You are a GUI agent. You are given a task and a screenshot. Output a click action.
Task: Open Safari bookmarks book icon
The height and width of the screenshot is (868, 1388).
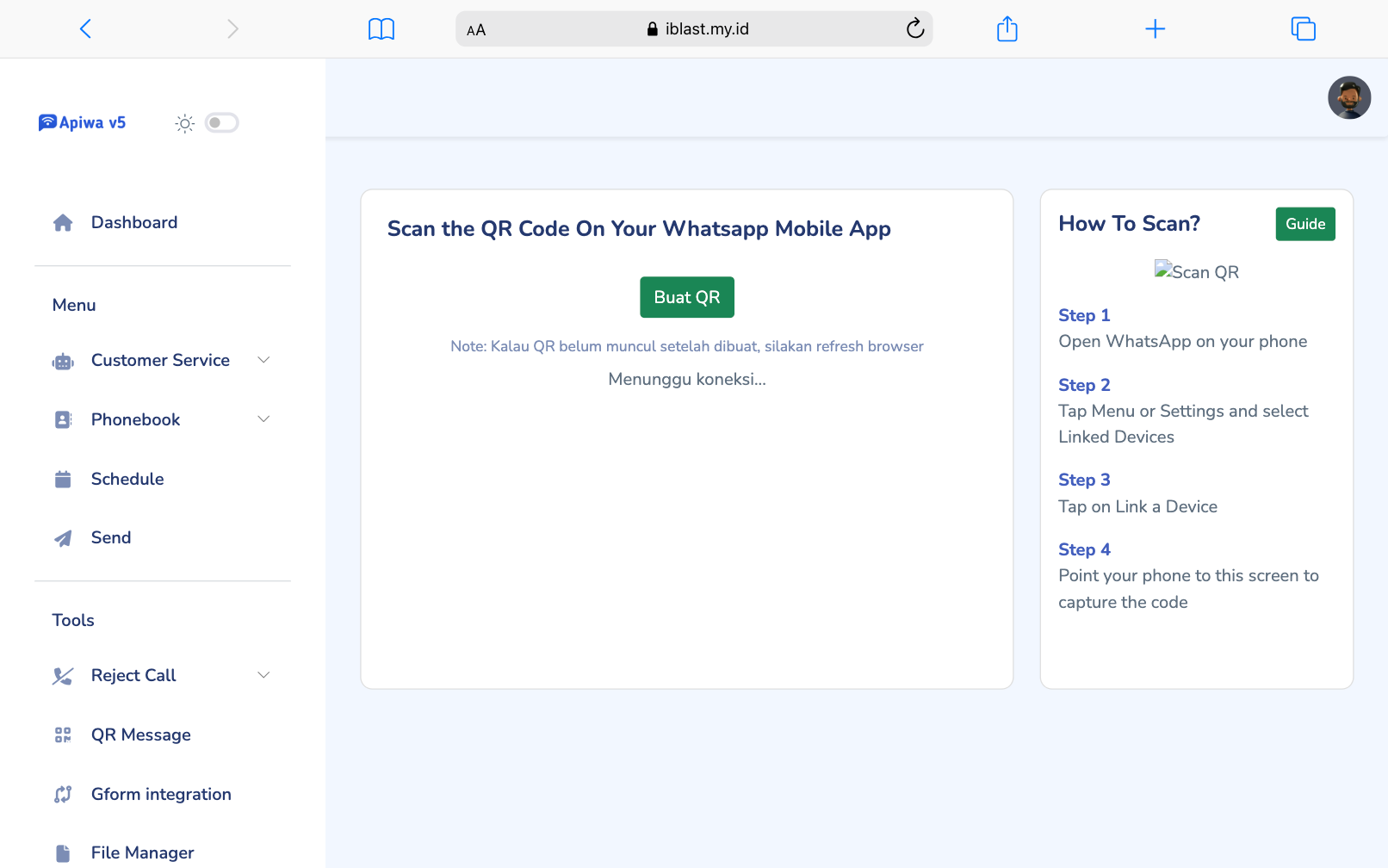point(381,29)
